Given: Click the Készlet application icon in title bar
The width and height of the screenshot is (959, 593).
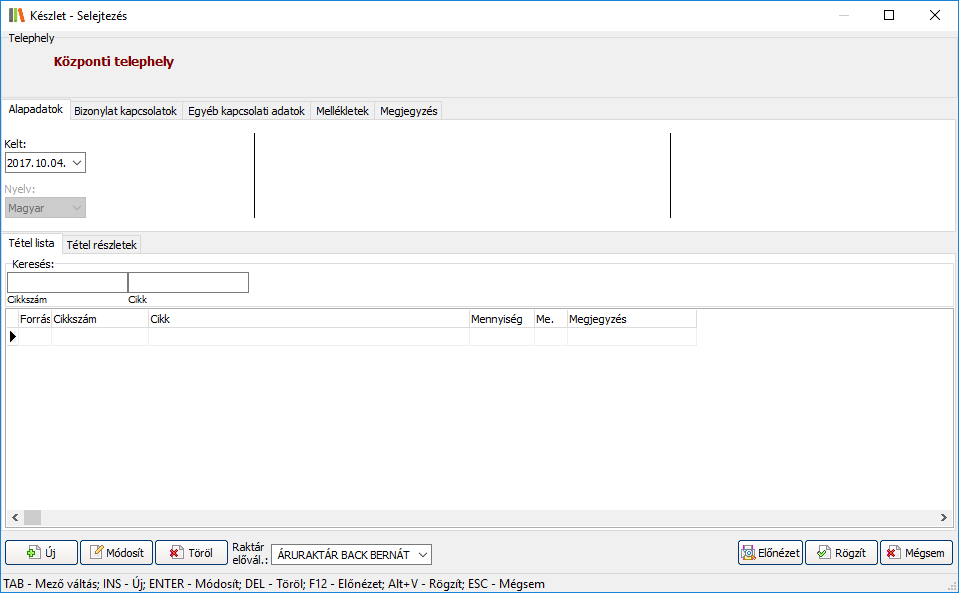Looking at the screenshot, I should point(16,16).
